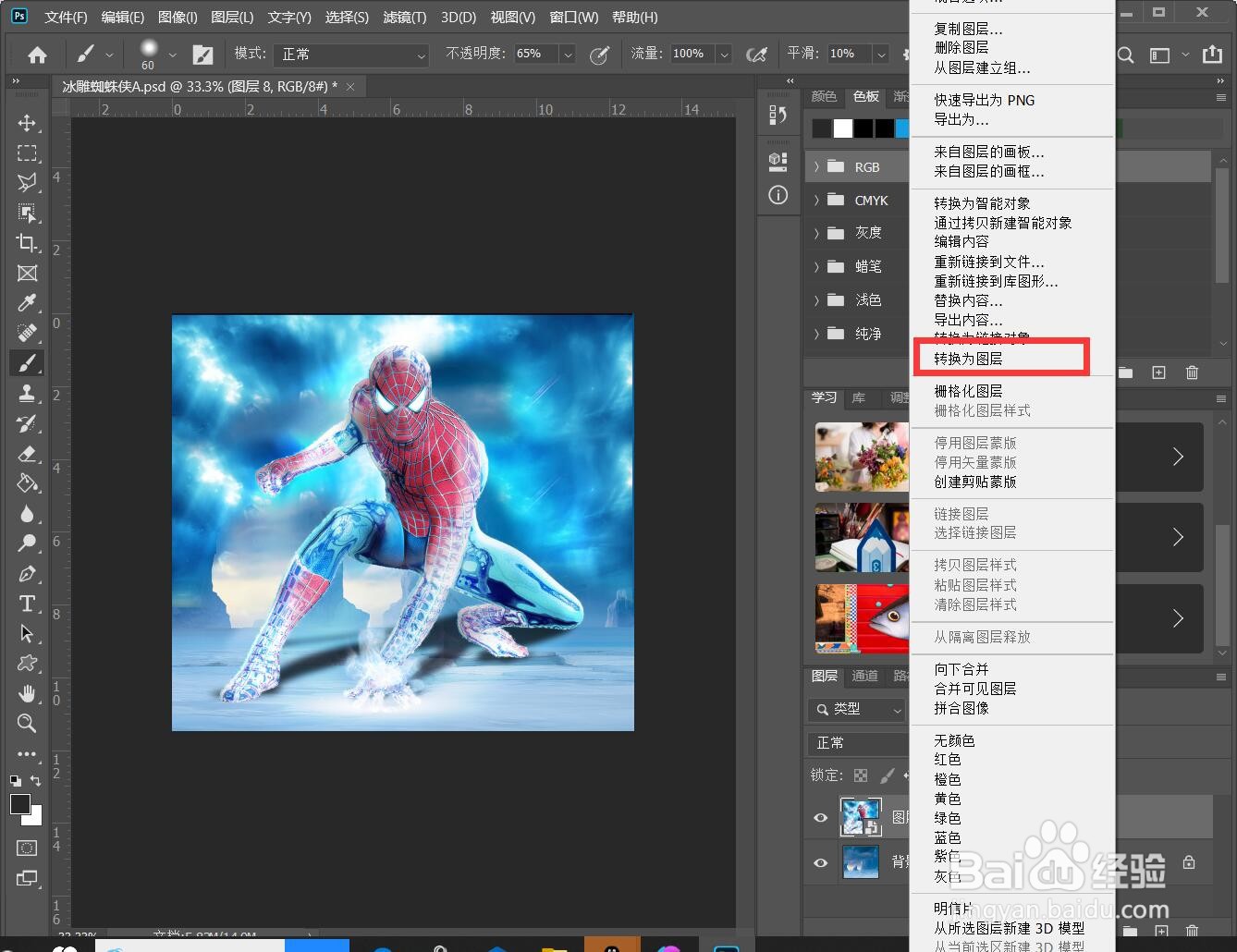Hide layer 8 with eye icon
Screen dimensions: 1237x952
[820, 818]
